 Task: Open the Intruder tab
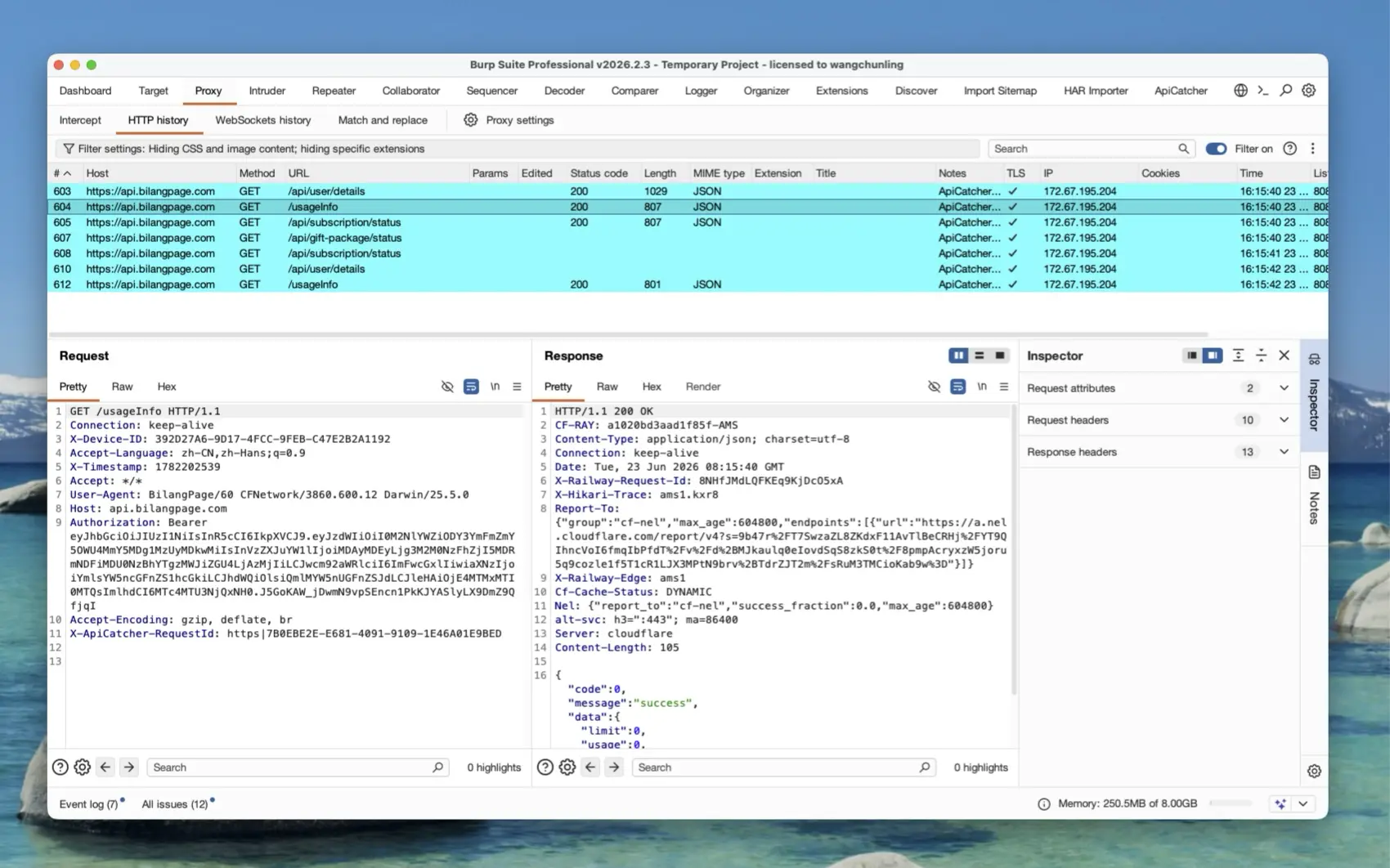[267, 91]
